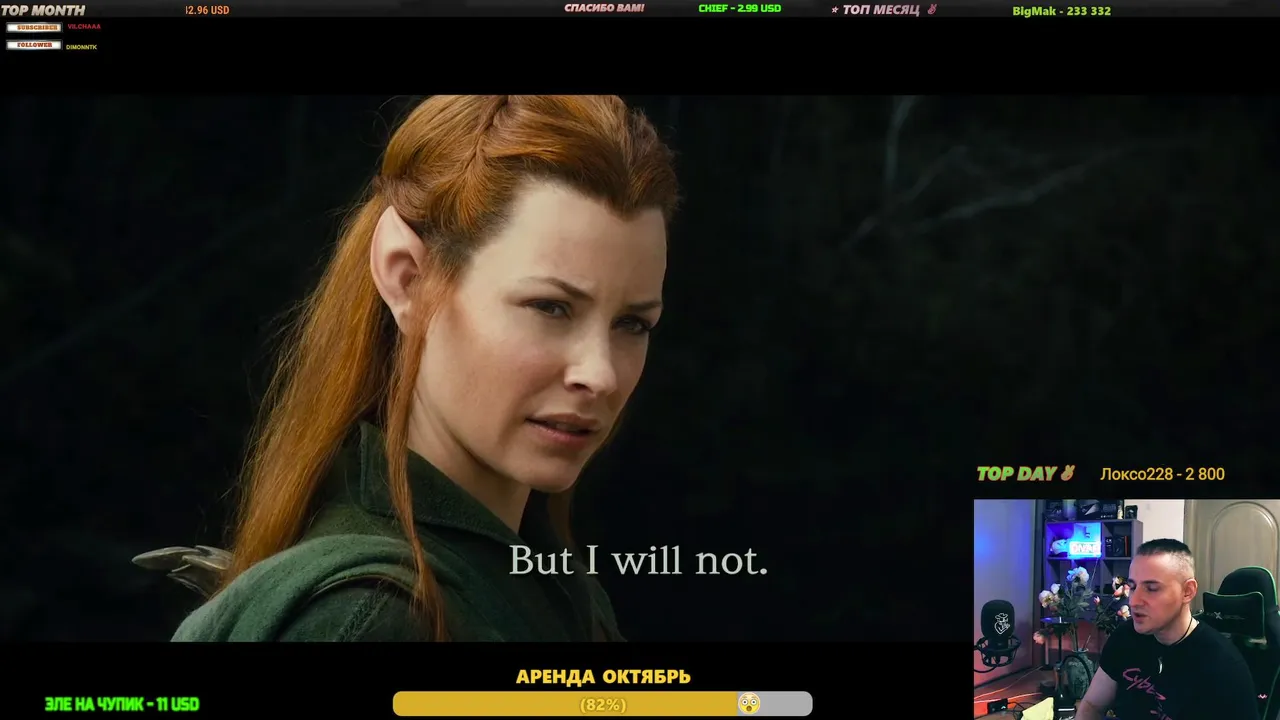Screen dimensions: 1280x720
Task: Click the СПАСИБО ВАМ! text
Action: tap(604, 8)
